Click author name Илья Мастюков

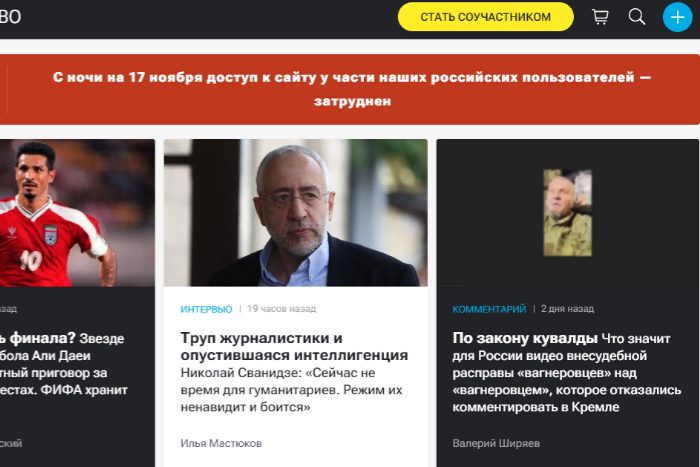221,443
